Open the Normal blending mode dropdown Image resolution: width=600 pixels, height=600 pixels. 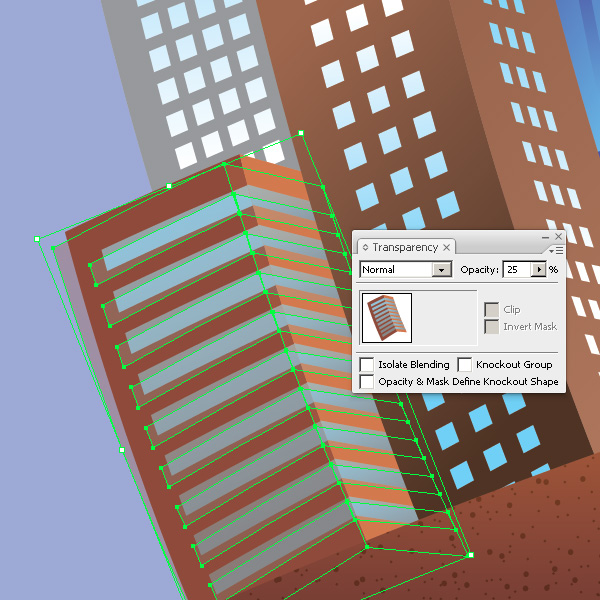click(x=442, y=270)
